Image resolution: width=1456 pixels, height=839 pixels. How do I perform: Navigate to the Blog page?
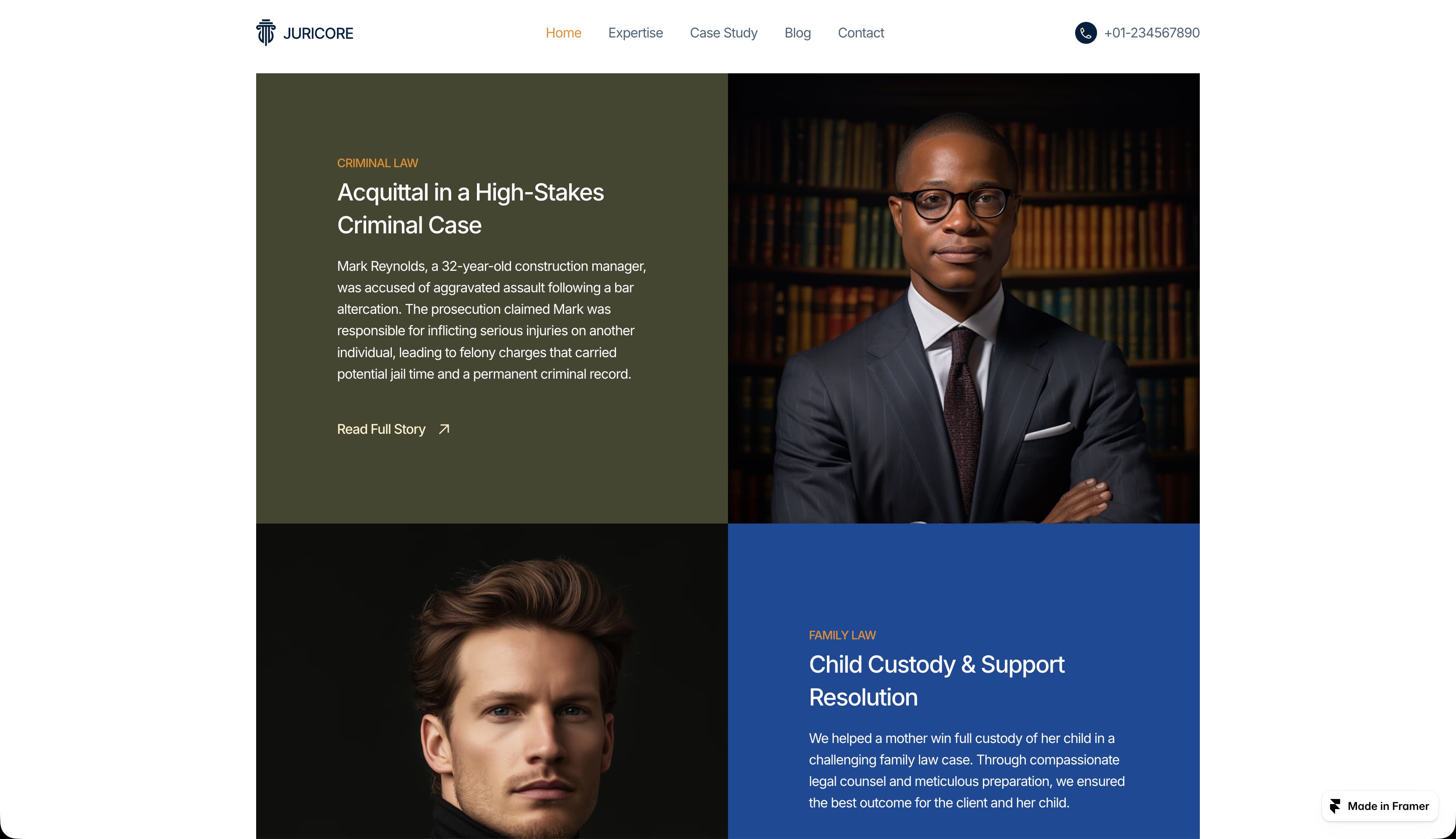(797, 33)
